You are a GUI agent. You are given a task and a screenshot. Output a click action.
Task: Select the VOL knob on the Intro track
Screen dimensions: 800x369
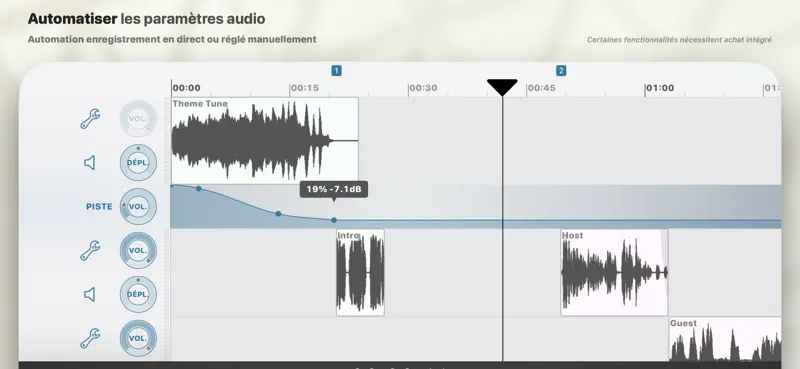[x=138, y=251]
